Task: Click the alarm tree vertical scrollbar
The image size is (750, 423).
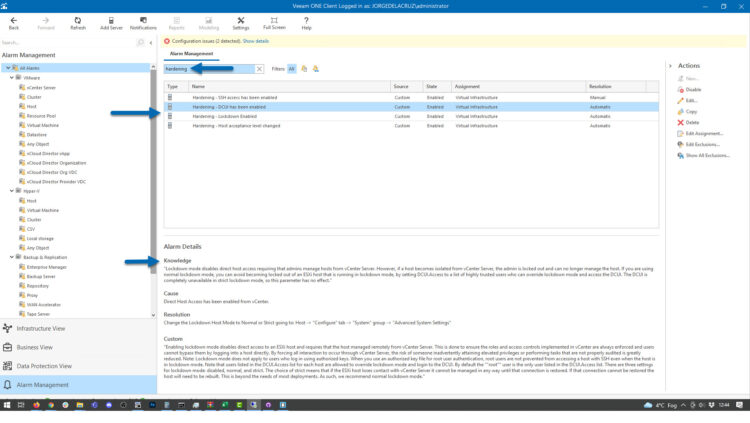Action: (x=153, y=171)
